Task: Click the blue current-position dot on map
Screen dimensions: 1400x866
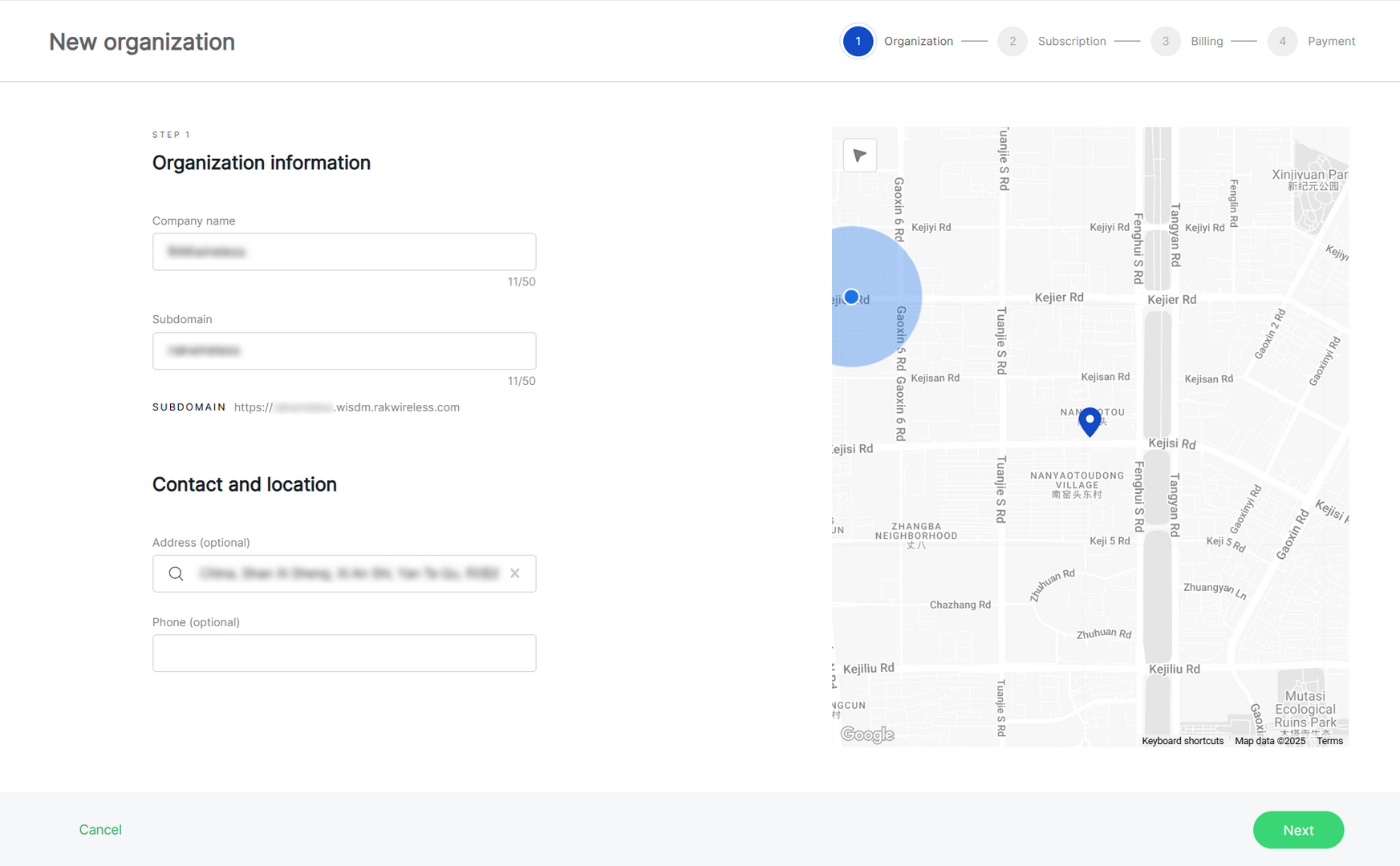Action: tap(851, 297)
